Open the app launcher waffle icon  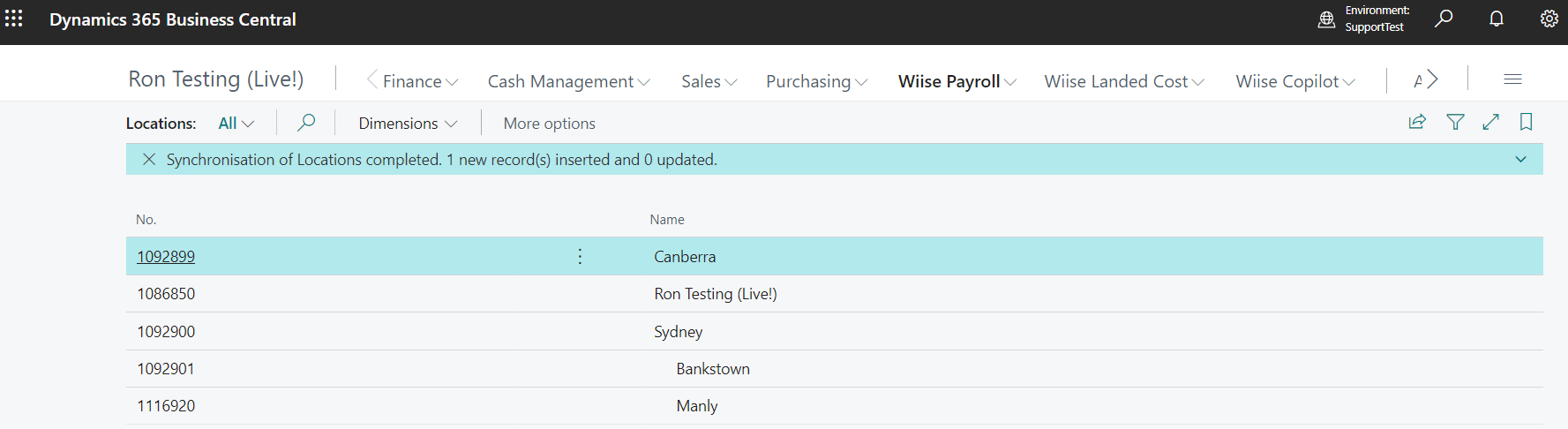(14, 19)
